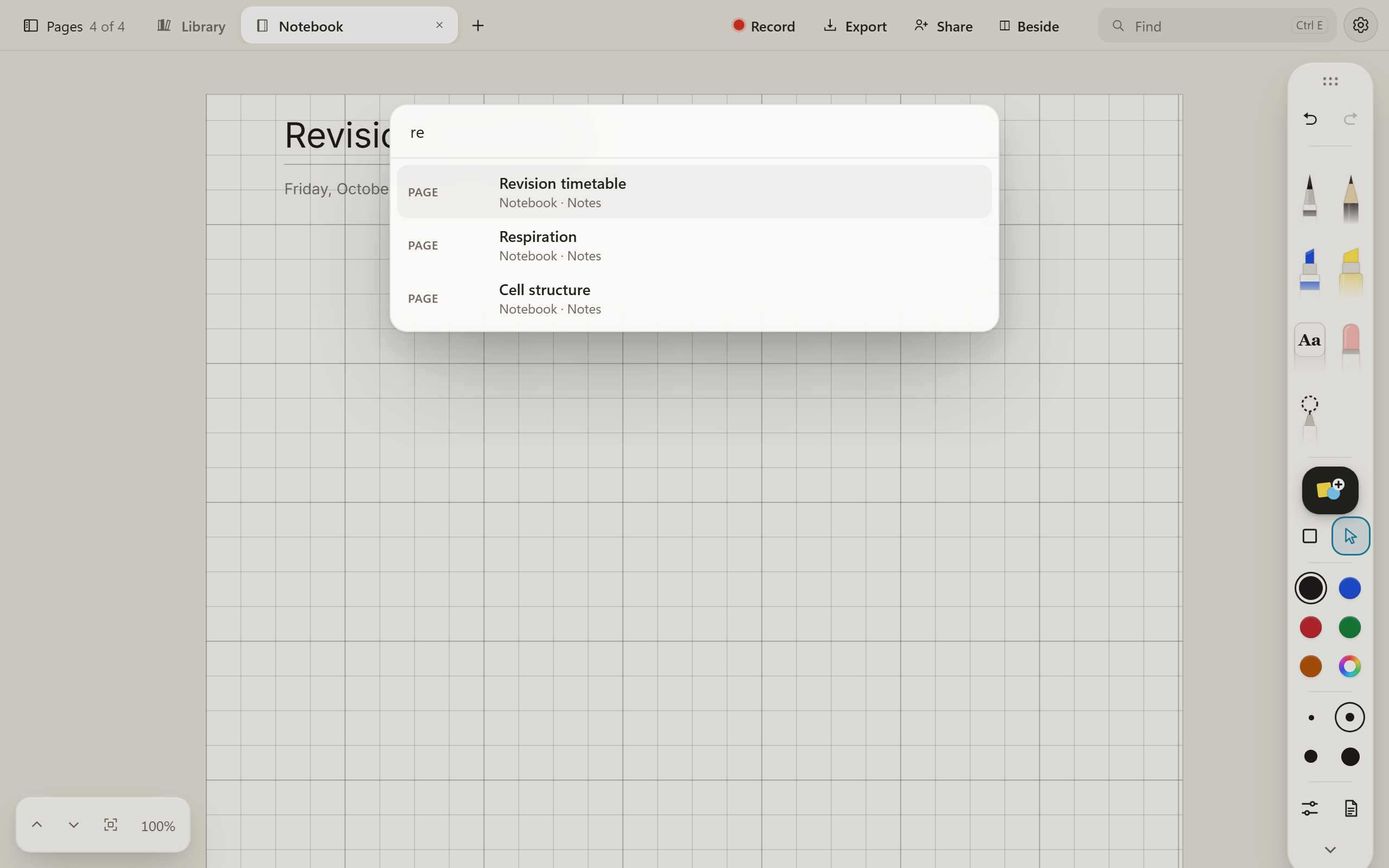Collapse the tool palette with bottom chevron
The height and width of the screenshot is (868, 1389).
click(1330, 850)
